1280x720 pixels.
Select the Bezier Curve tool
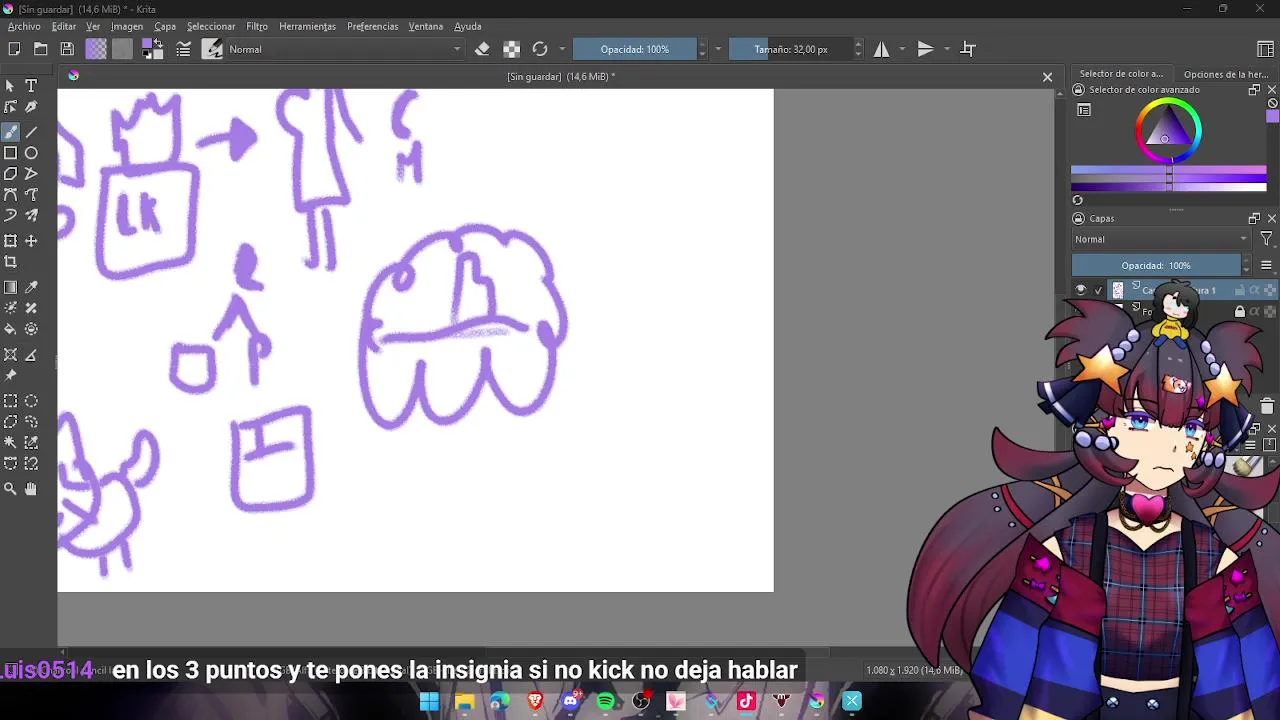pyautogui.click(x=10, y=194)
